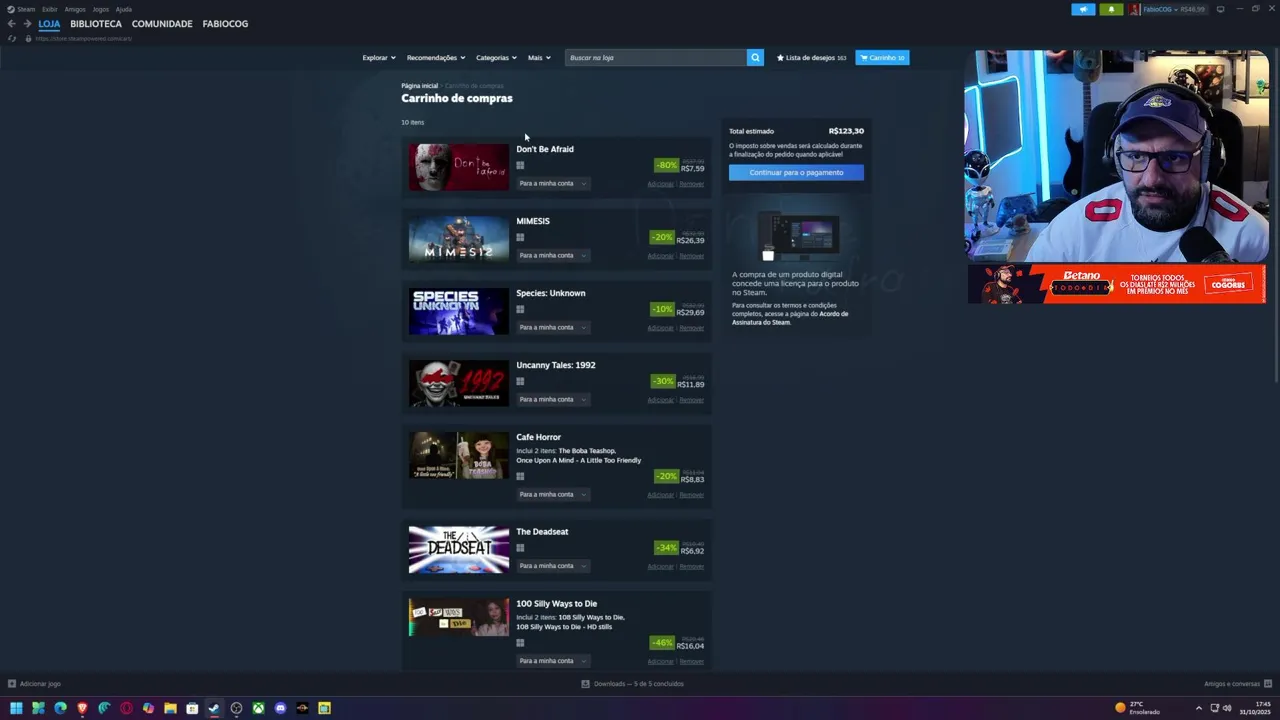Screen dimensions: 1280x720
Task: Remove Don't Be Afraid from cart
Action: (692, 184)
